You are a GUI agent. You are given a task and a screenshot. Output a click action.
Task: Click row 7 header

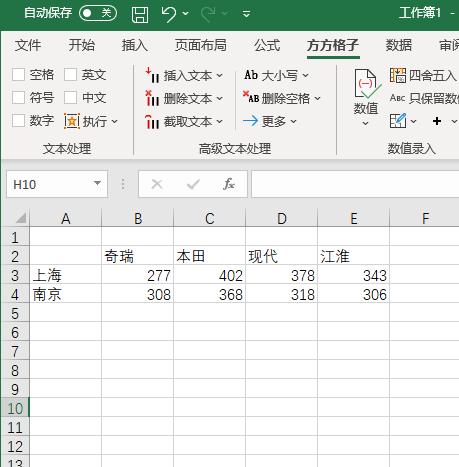15,351
